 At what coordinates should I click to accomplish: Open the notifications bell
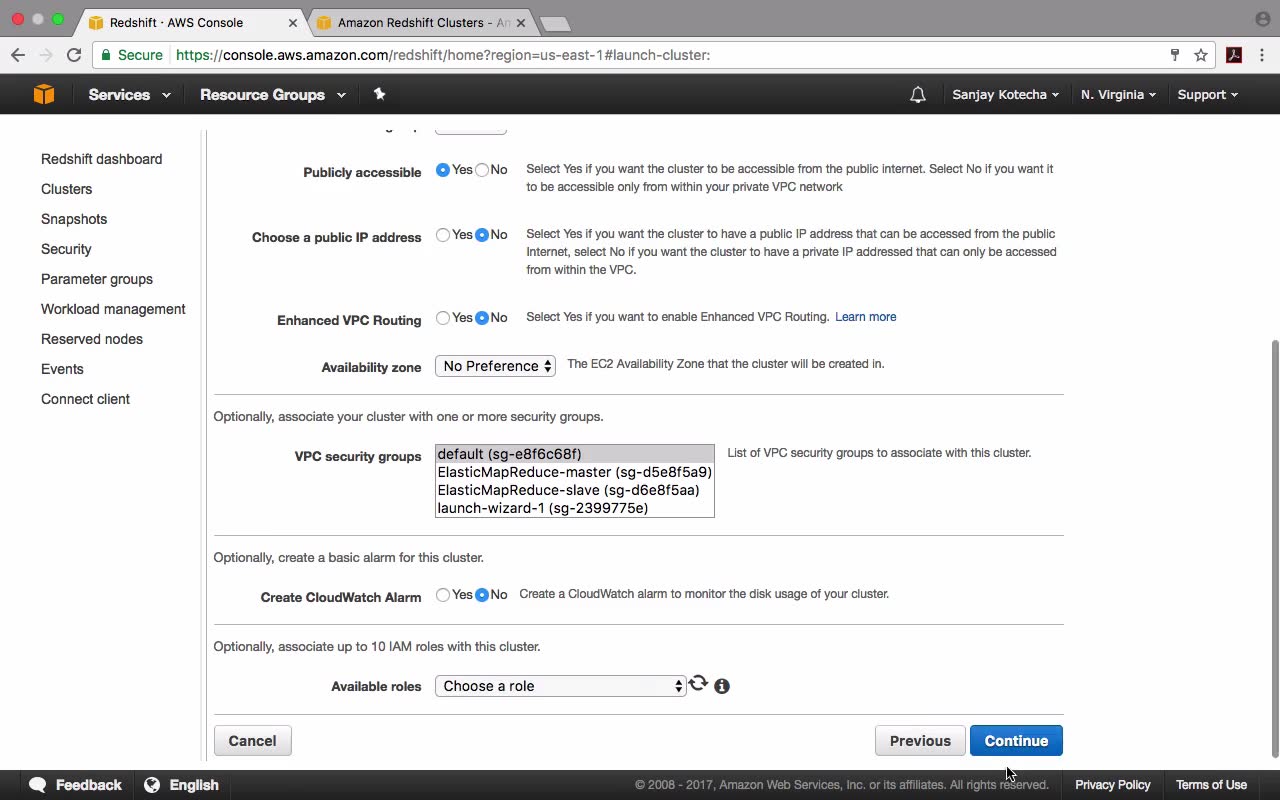point(917,95)
